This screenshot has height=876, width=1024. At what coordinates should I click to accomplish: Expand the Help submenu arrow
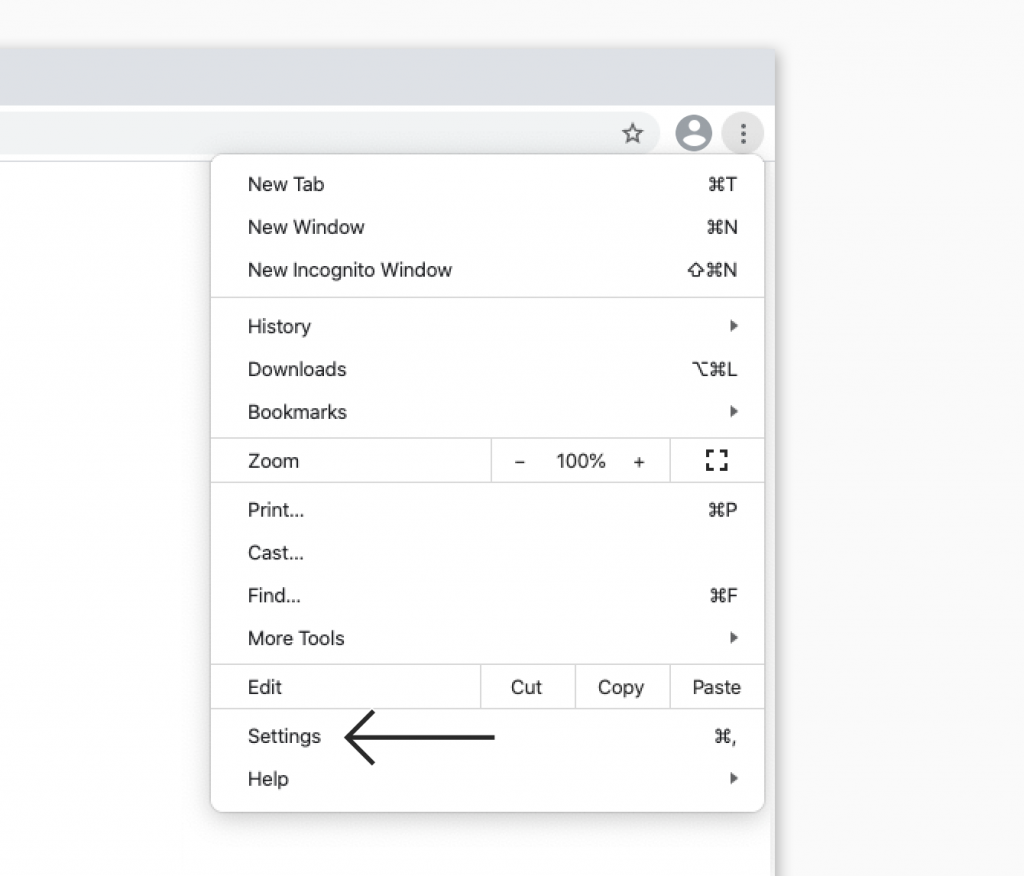[734, 778]
